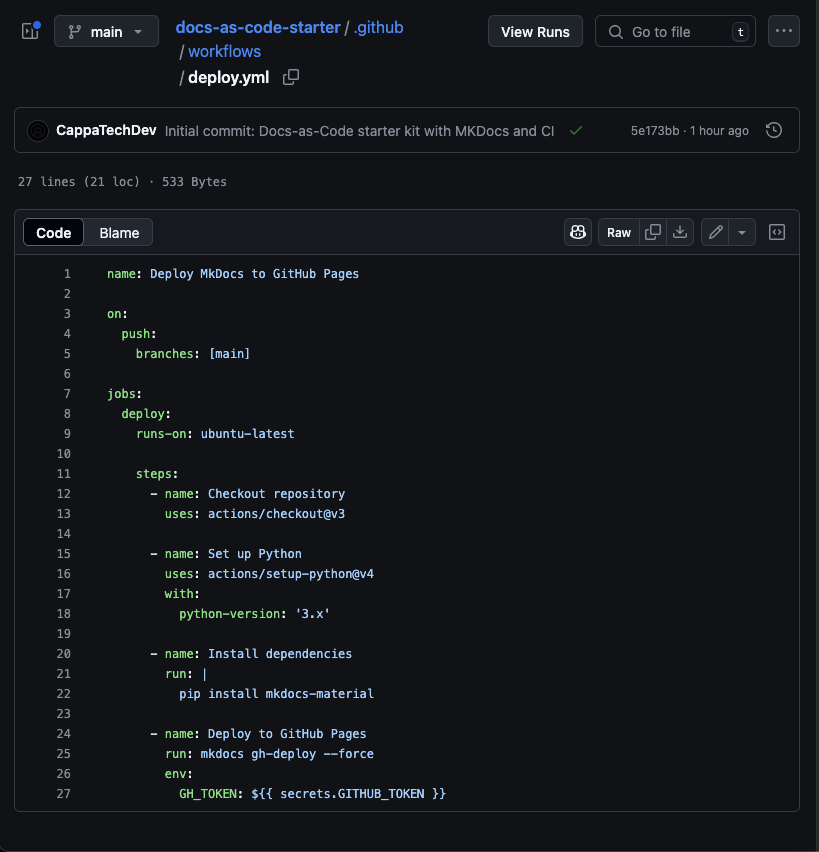
Task: Open the main branch selector dropdown
Action: tap(107, 32)
